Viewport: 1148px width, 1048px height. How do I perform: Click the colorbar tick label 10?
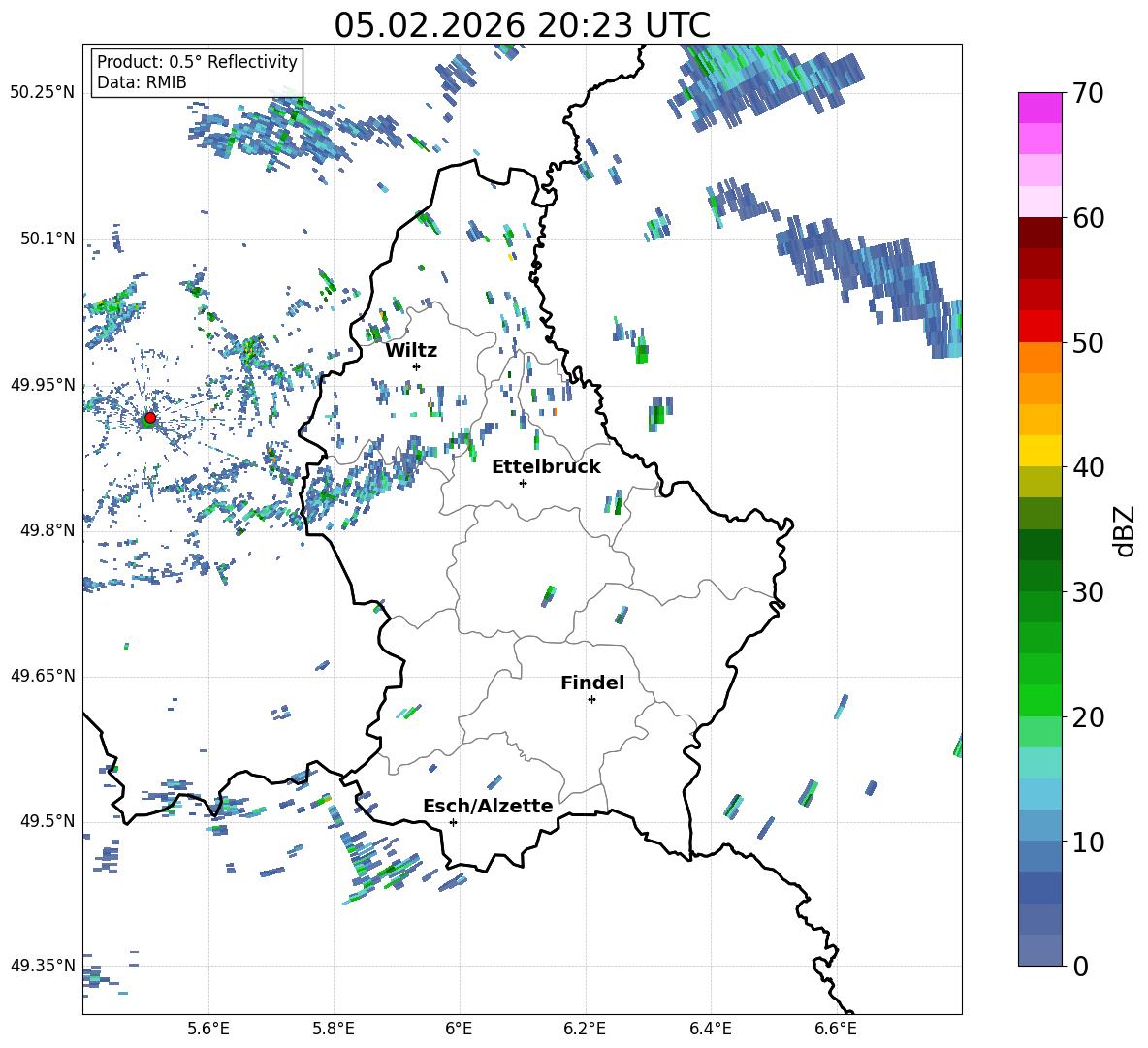[1087, 842]
